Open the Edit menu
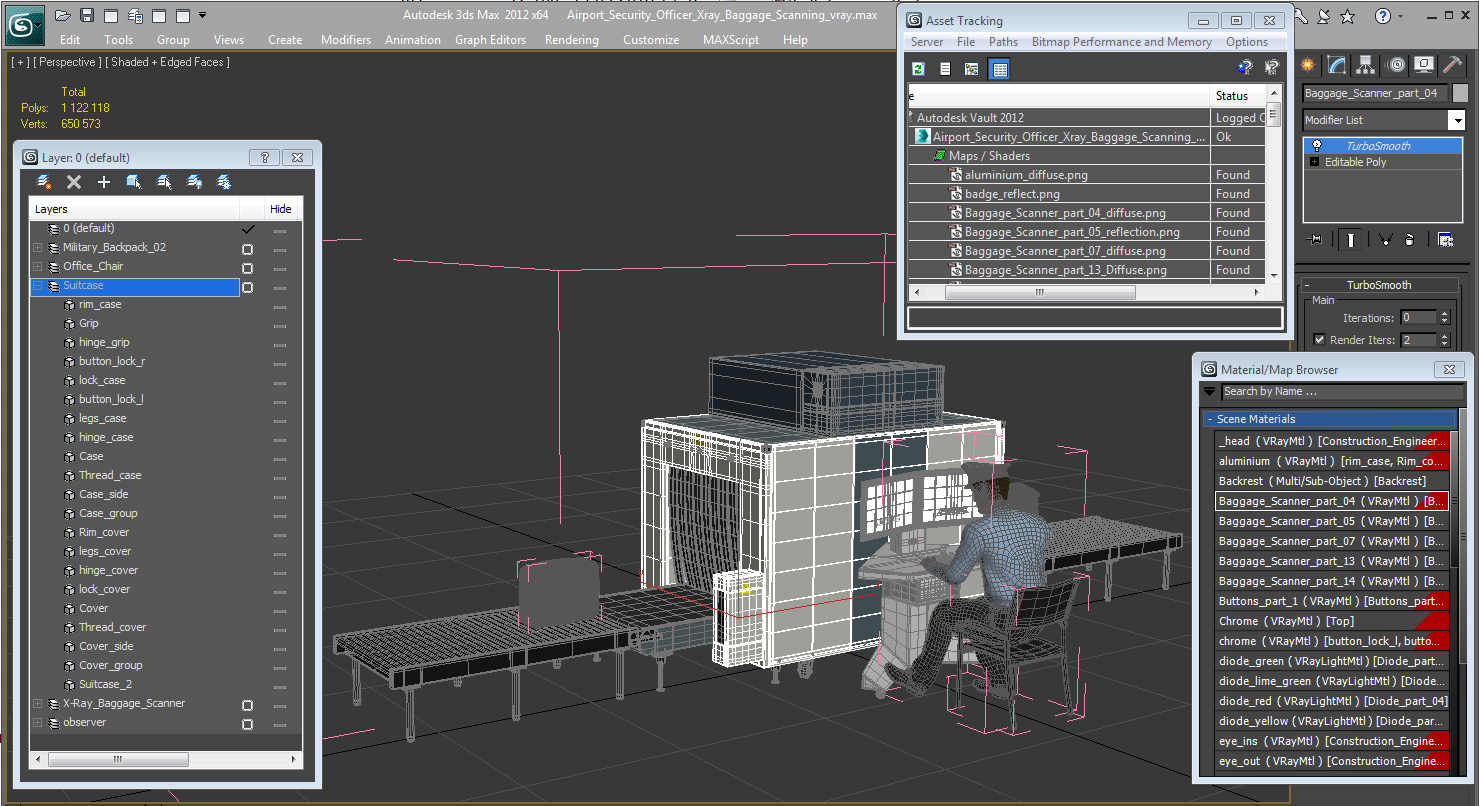 [x=70, y=40]
